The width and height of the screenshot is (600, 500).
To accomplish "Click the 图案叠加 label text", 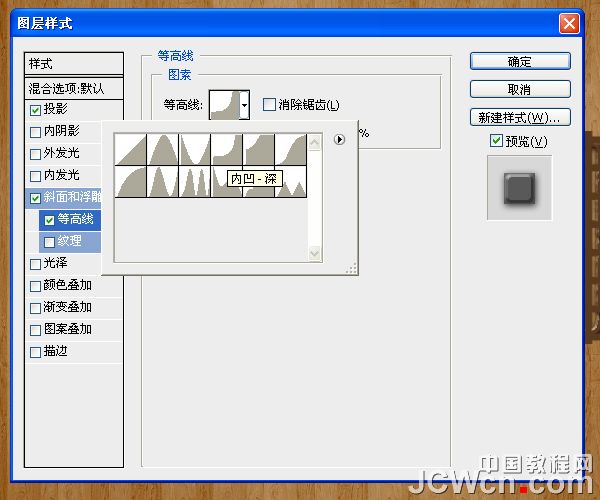I will click(67, 329).
